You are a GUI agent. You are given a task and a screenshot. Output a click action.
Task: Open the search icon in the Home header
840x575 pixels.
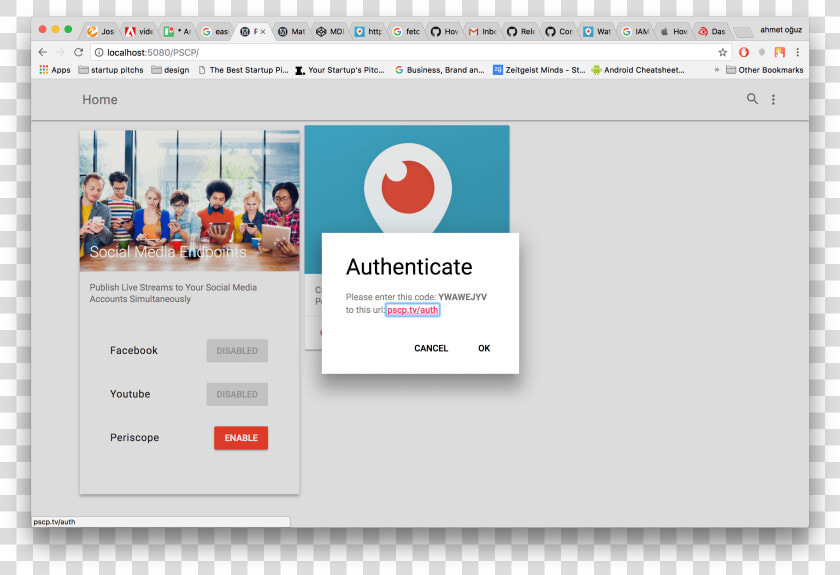[752, 99]
